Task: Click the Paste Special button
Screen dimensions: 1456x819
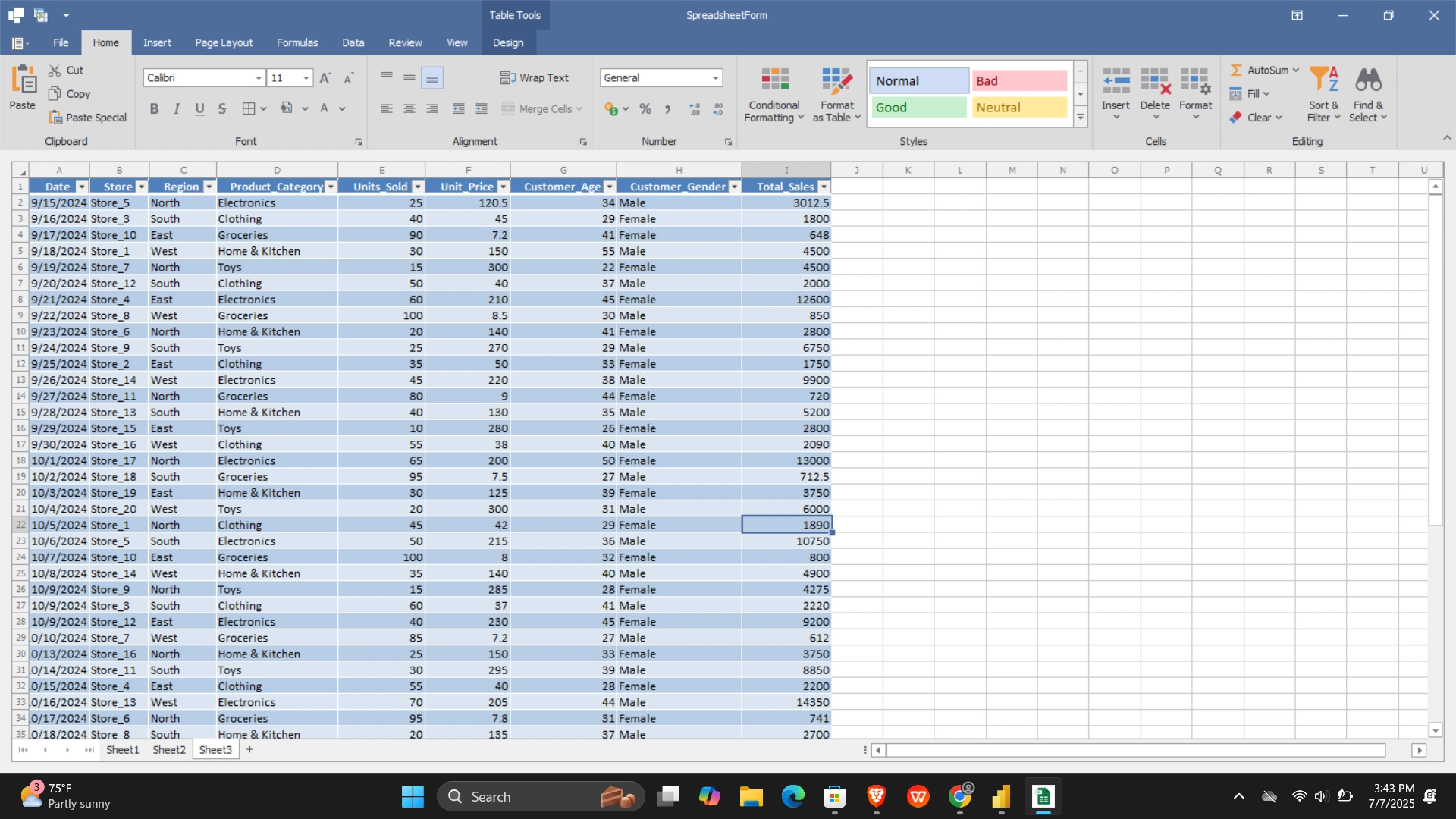Action: 88,118
